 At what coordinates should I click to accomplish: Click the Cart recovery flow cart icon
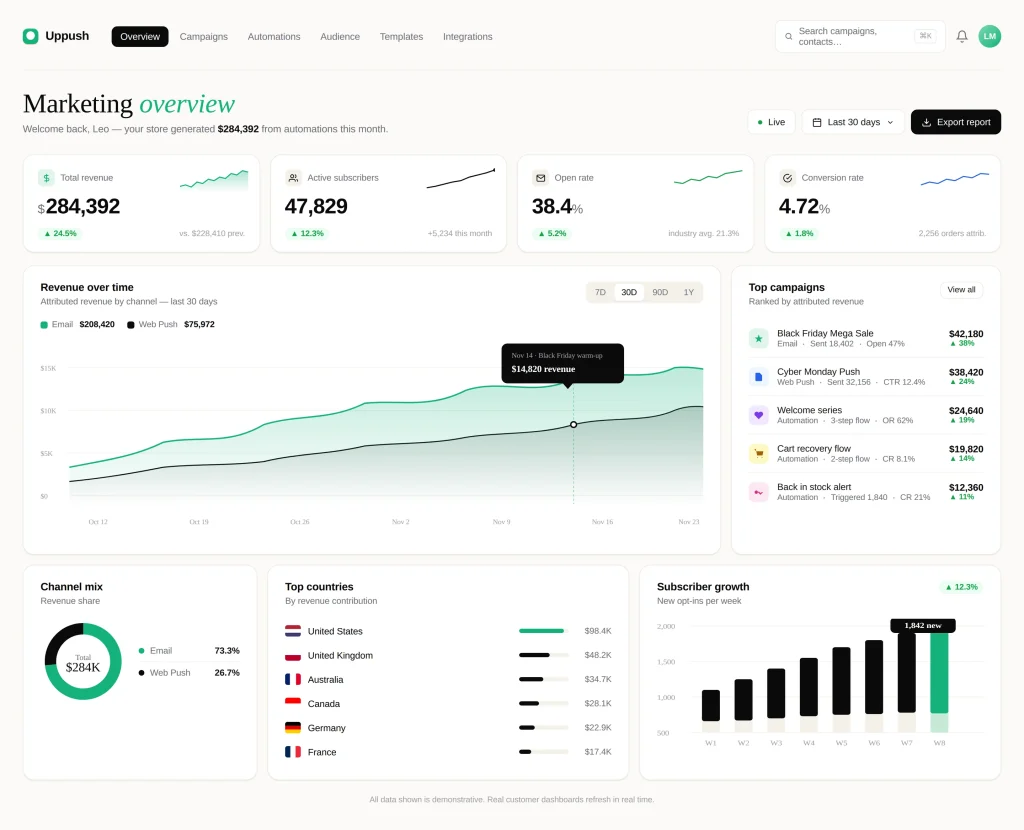click(x=758, y=453)
